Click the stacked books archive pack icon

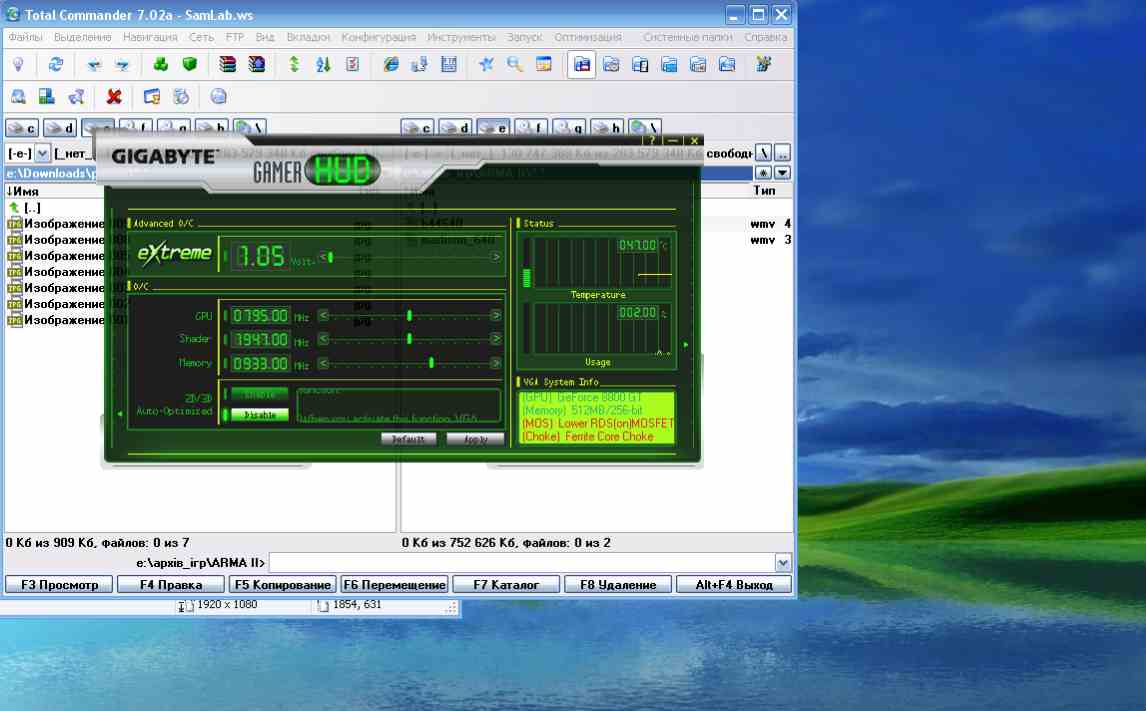[227, 65]
